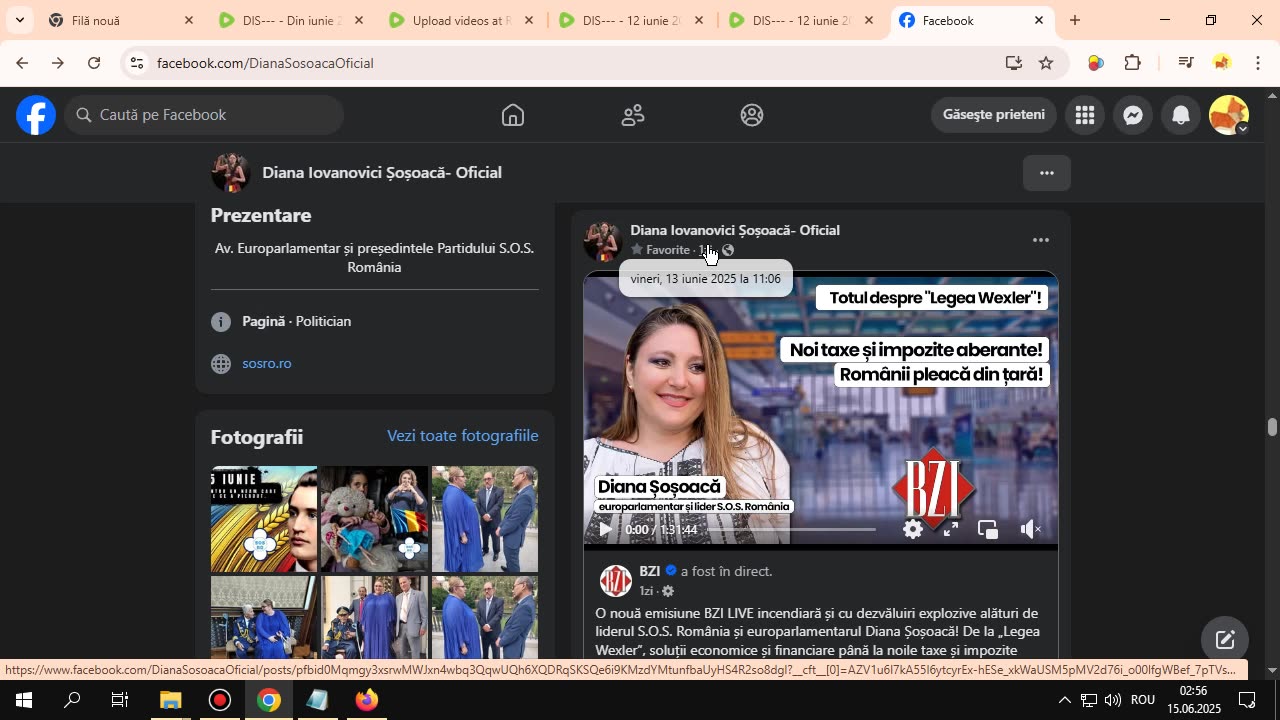Play the BZI live video
1280x720 pixels.
coord(605,530)
